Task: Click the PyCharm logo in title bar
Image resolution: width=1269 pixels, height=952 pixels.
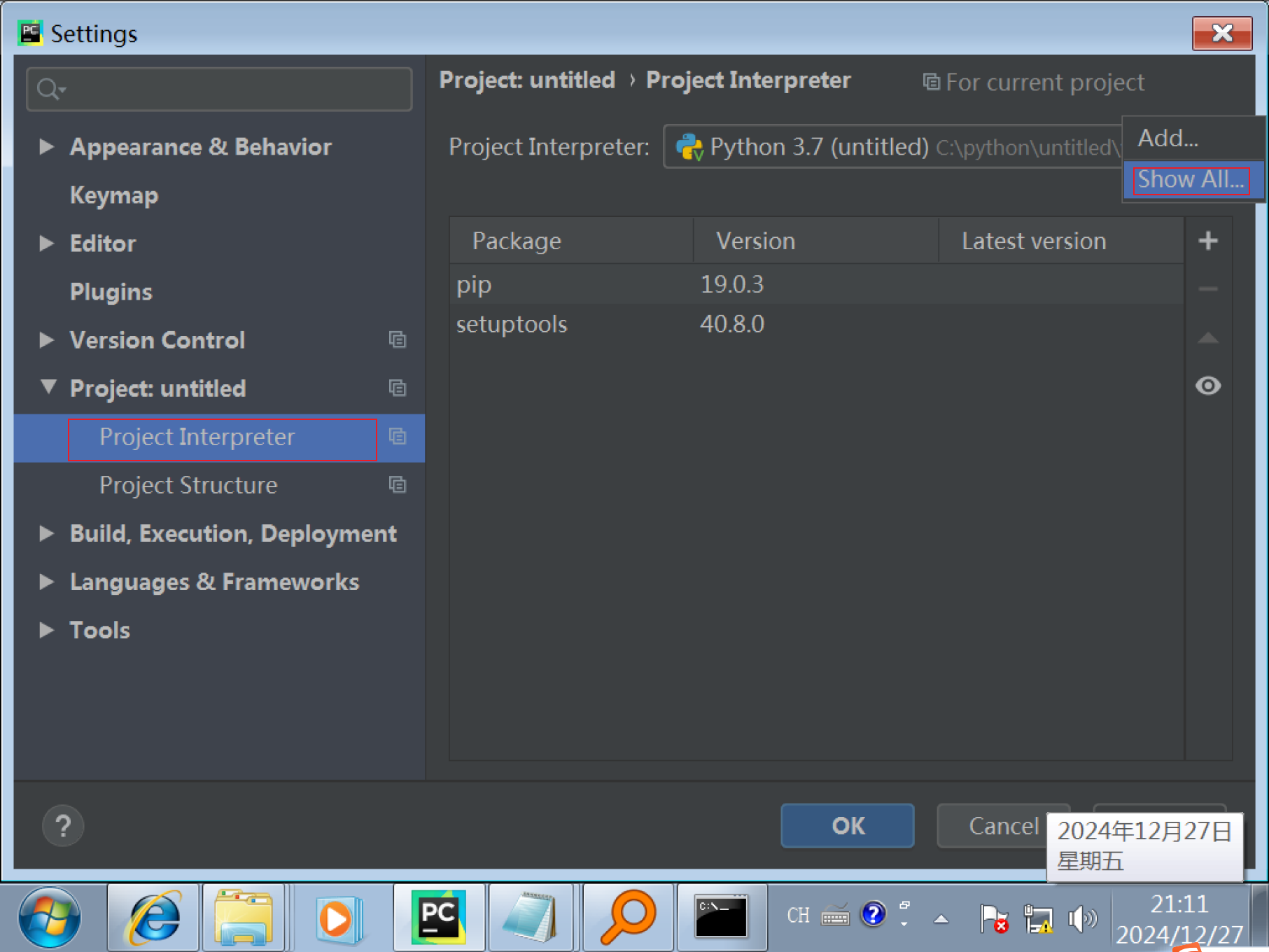Action: [30, 33]
